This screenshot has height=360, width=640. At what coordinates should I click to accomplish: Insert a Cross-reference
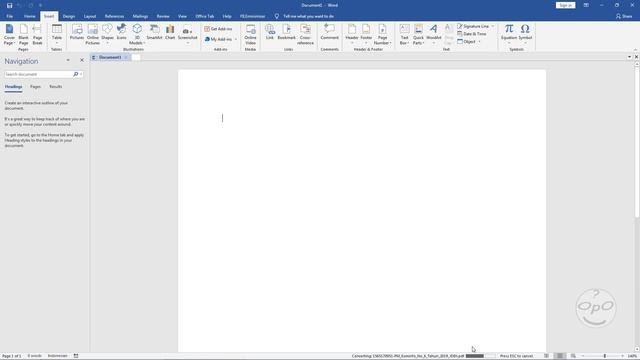pos(305,34)
